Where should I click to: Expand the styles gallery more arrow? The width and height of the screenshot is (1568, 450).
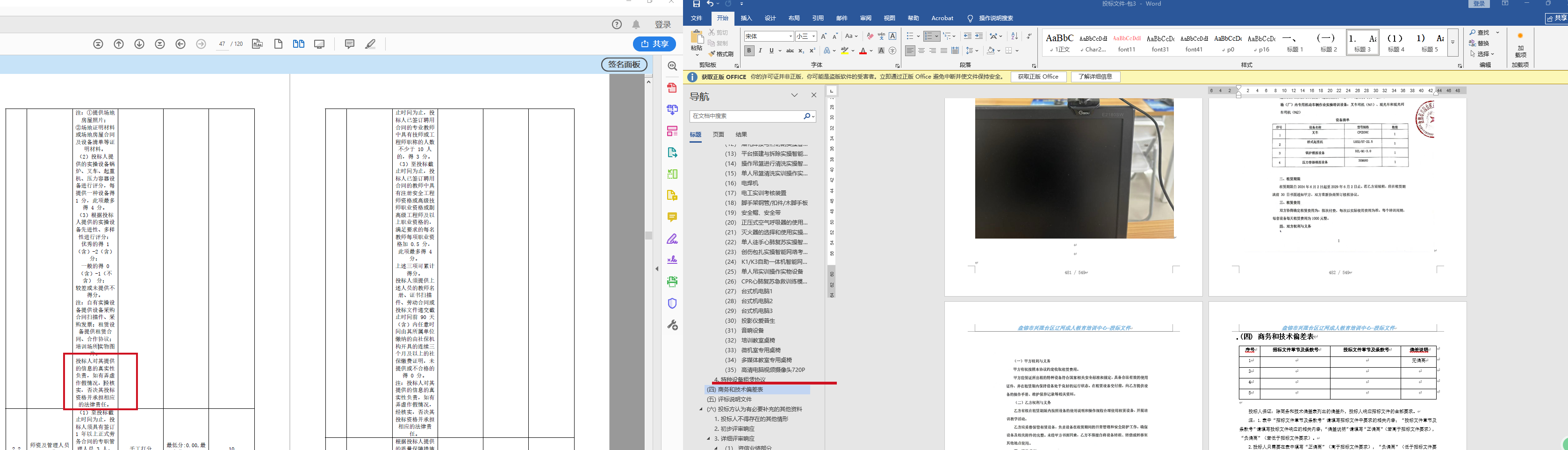tap(1453, 43)
